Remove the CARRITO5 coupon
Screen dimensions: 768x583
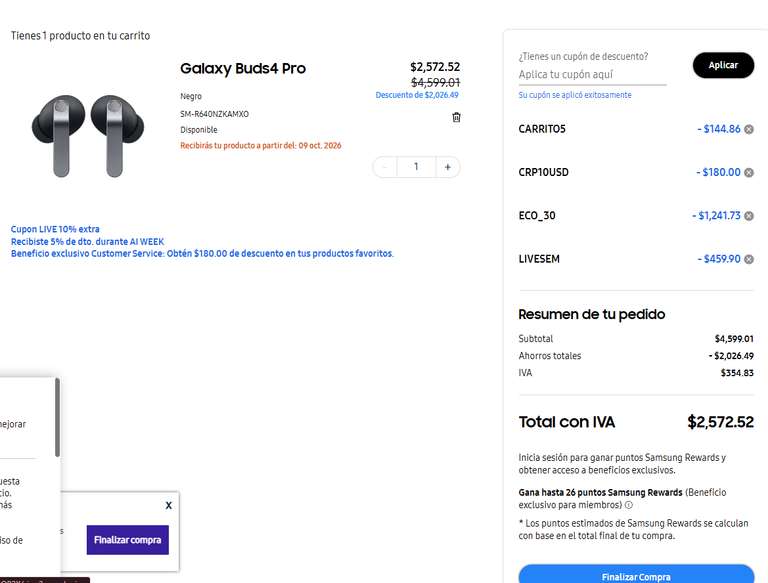pyautogui.click(x=749, y=129)
